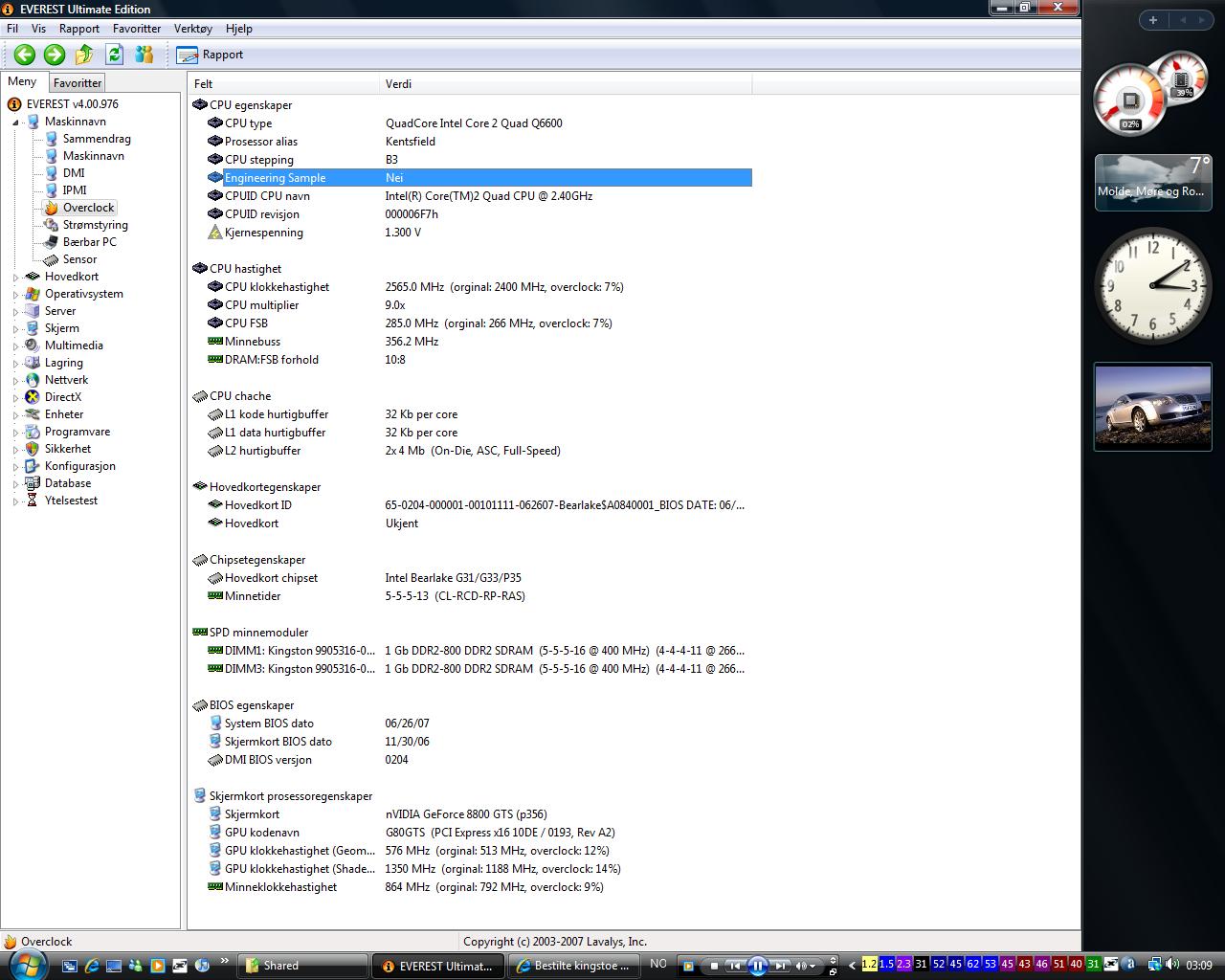
Task: Expand the Server tree branch
Action: (16, 312)
